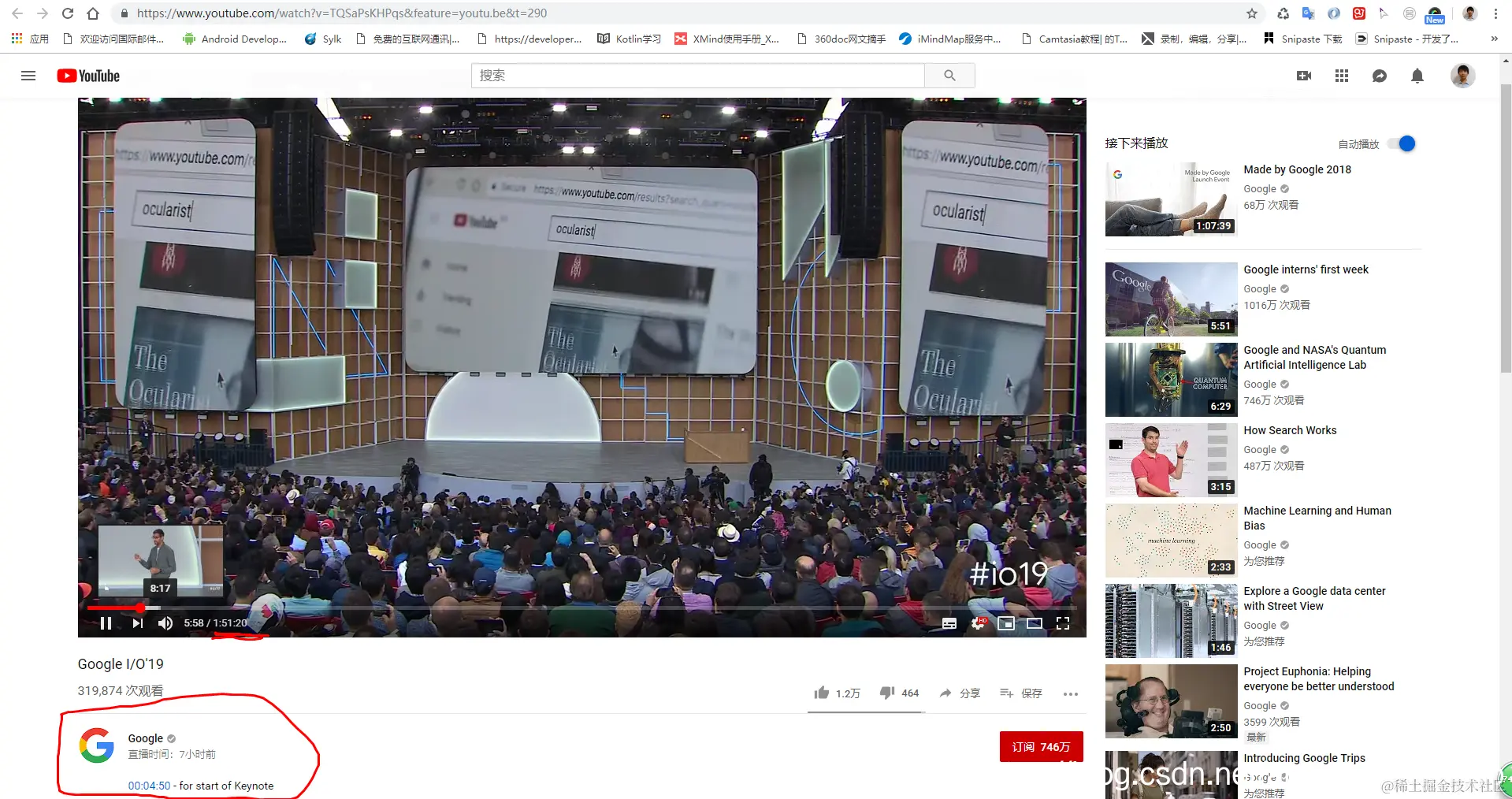Open the Google channel name link

tap(146, 738)
